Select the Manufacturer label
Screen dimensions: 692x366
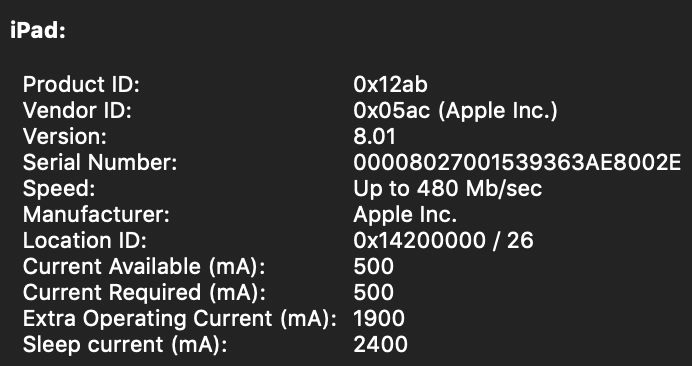pyautogui.click(x=96, y=215)
